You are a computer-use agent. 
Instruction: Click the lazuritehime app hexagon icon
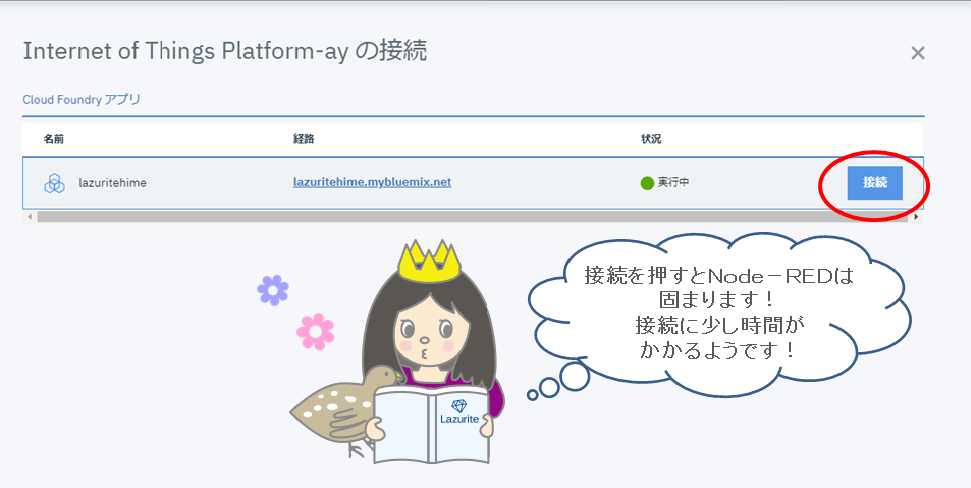point(54,183)
